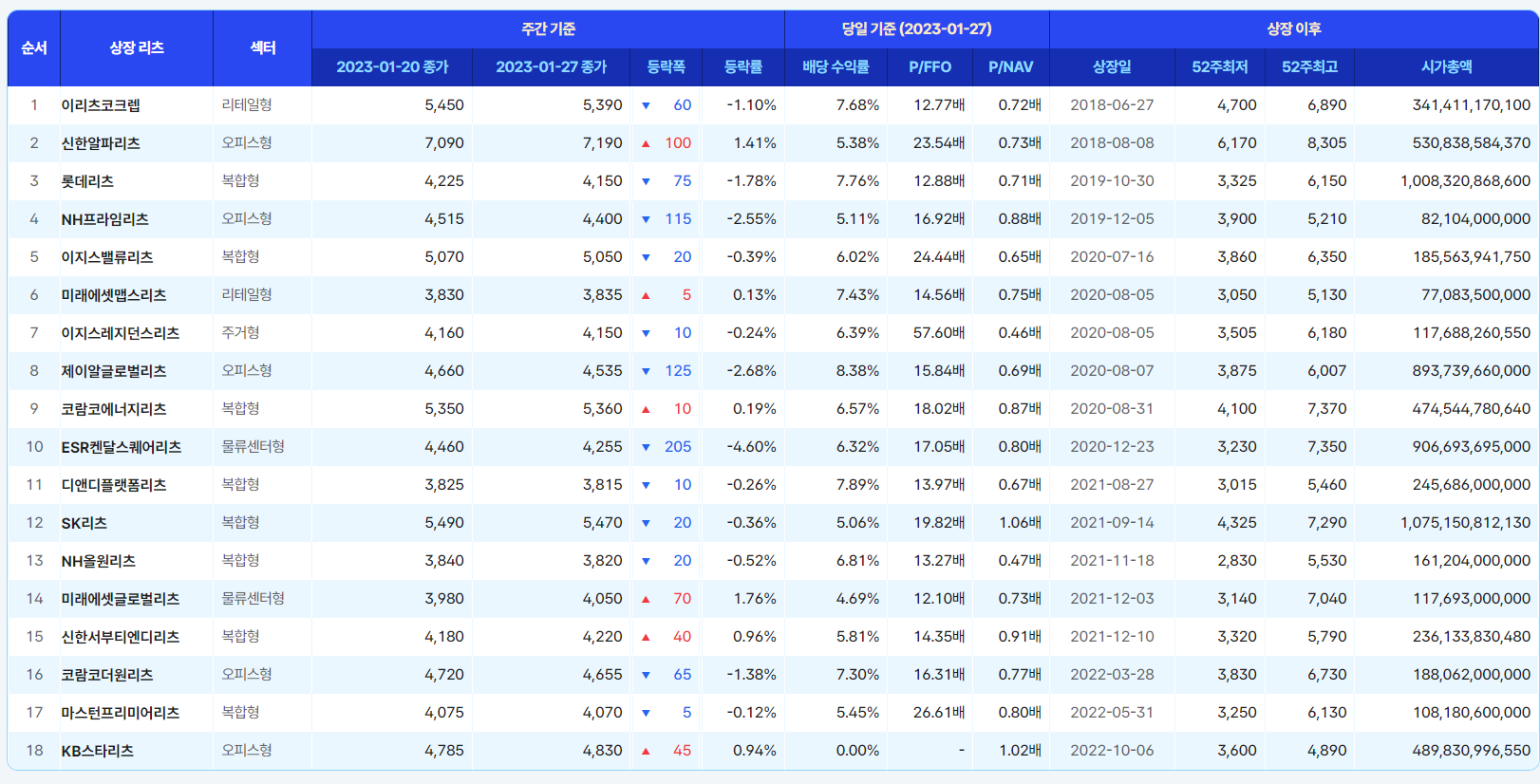Click the P/FFO column header
Viewport: 1540px width, 784px height.
click(930, 67)
